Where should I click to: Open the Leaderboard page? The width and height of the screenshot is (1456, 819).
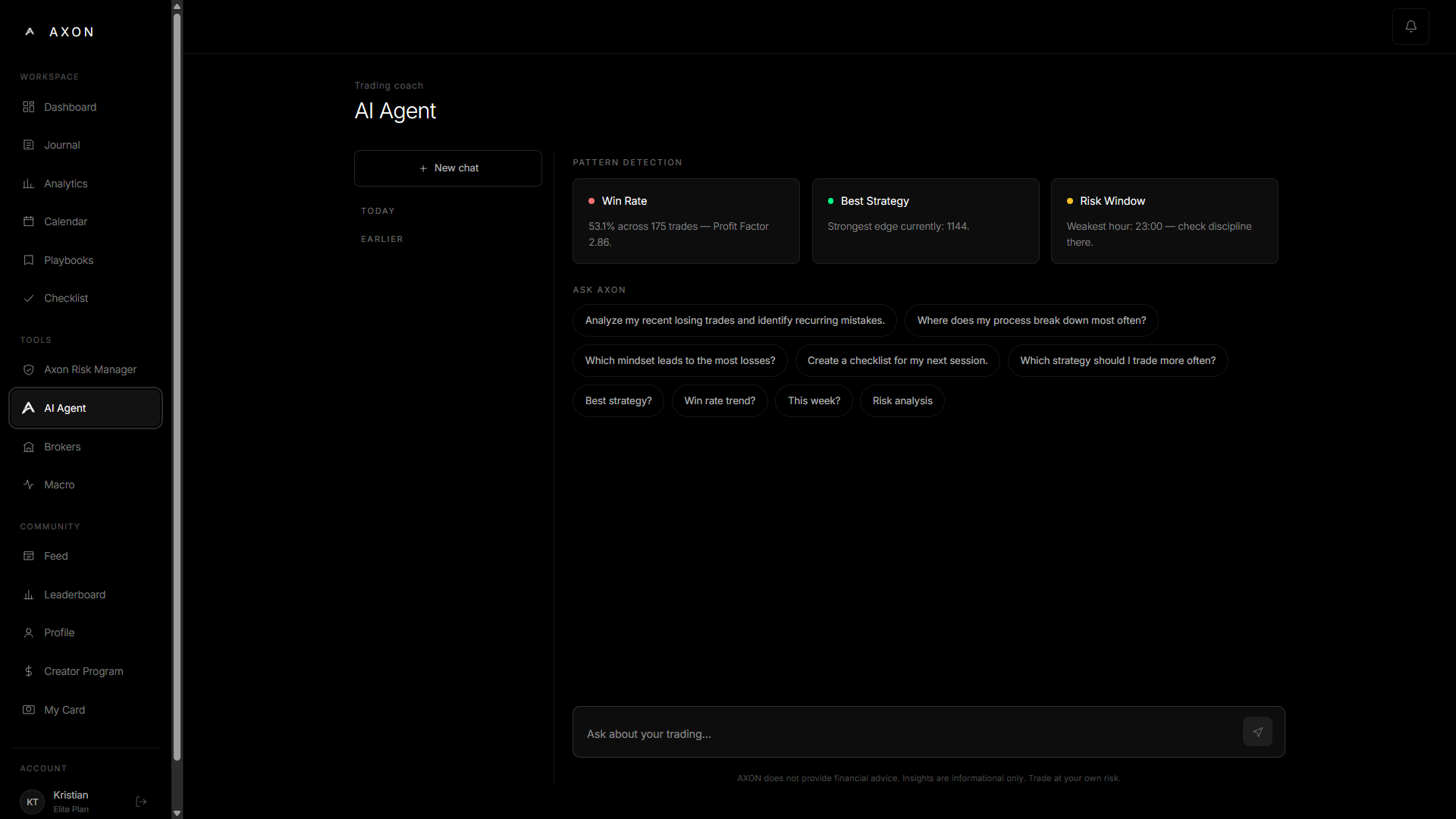86,595
